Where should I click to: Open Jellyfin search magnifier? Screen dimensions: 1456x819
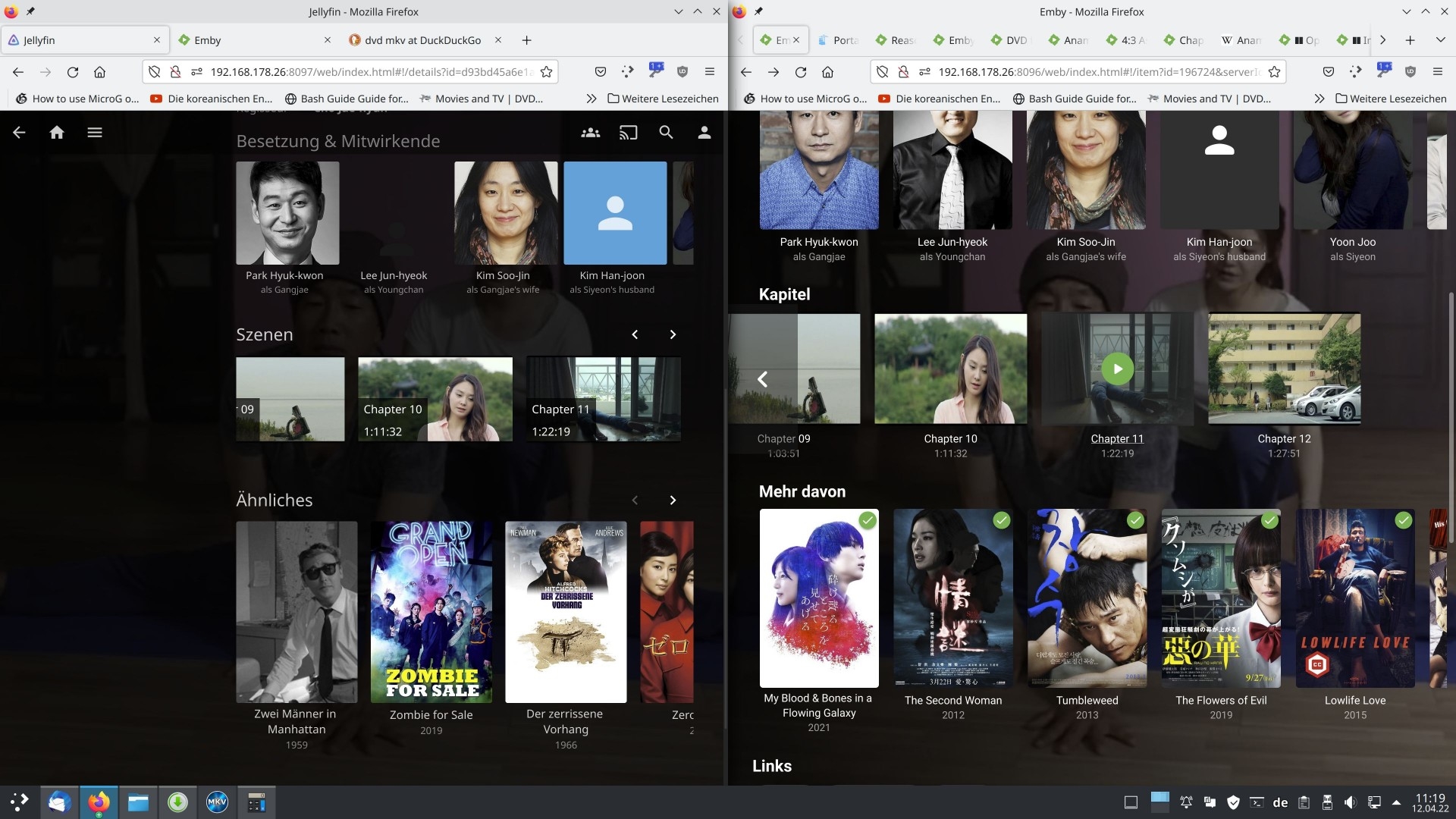coord(666,133)
